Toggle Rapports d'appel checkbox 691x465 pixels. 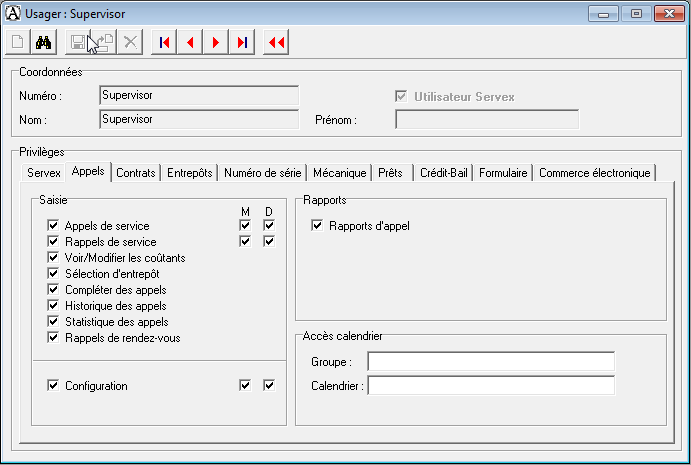click(x=317, y=225)
